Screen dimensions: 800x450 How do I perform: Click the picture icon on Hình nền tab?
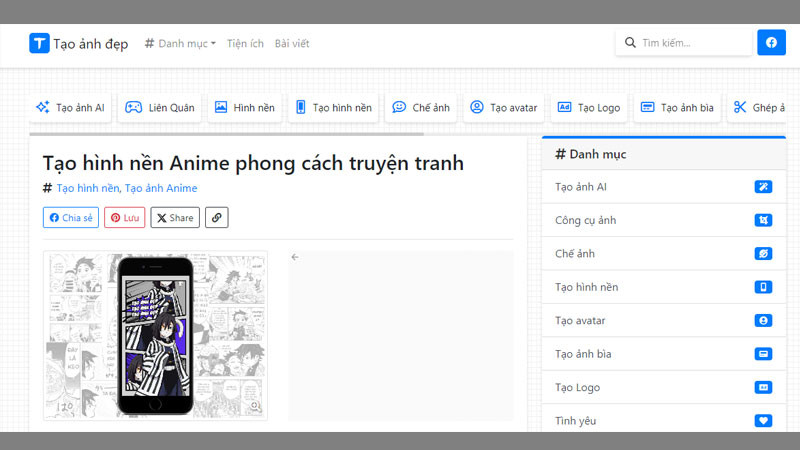[x=221, y=107]
